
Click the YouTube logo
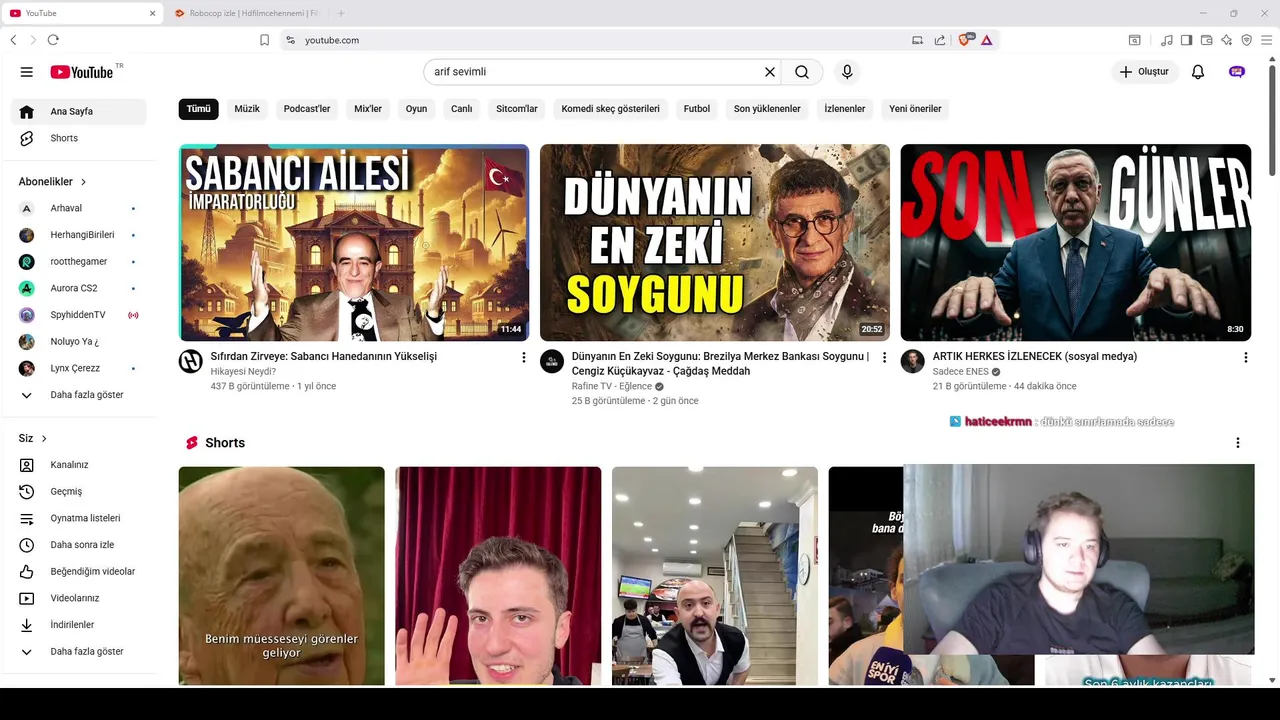(82, 72)
